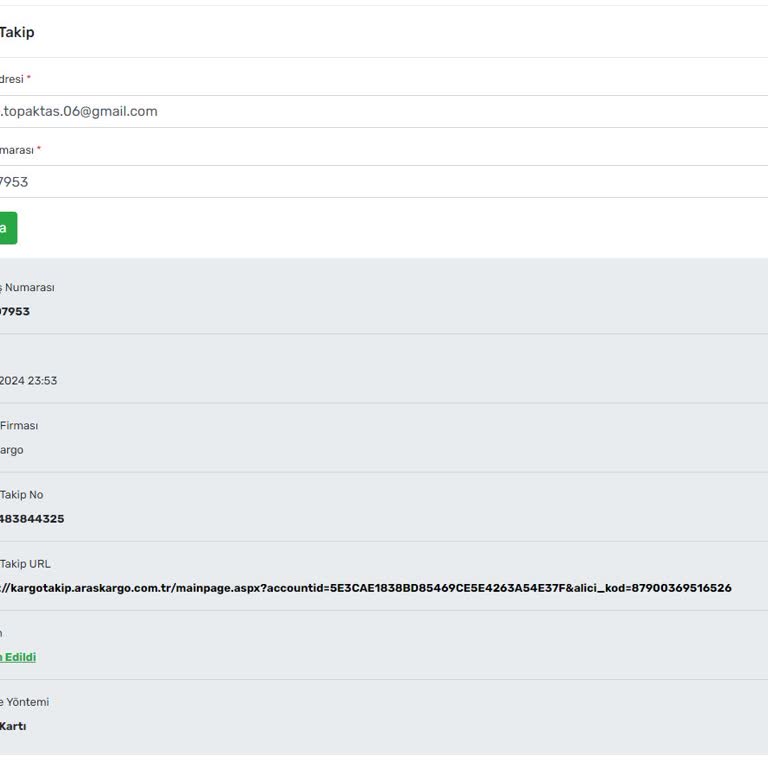768x768 pixels.
Task: Select the cargo company name value 'argo'
Action: (12, 450)
